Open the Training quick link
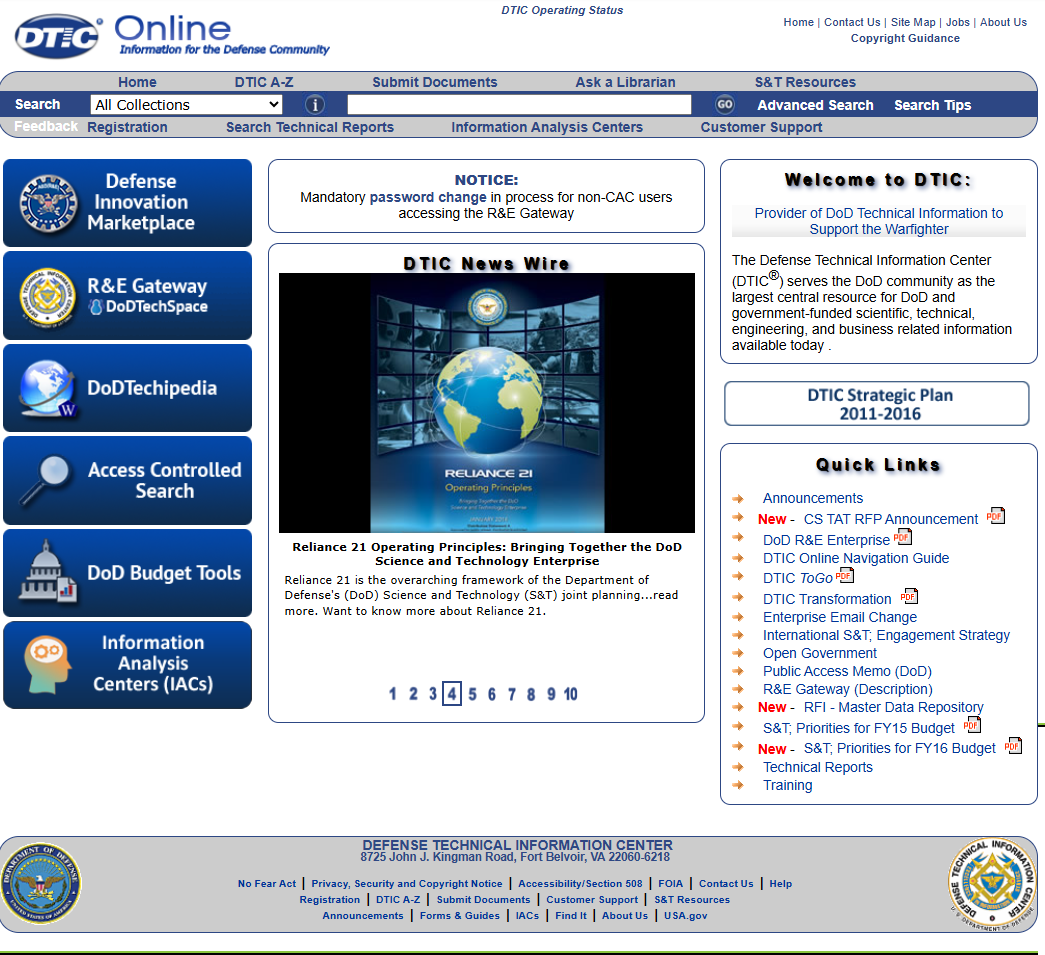This screenshot has width=1045, height=955. [x=788, y=785]
